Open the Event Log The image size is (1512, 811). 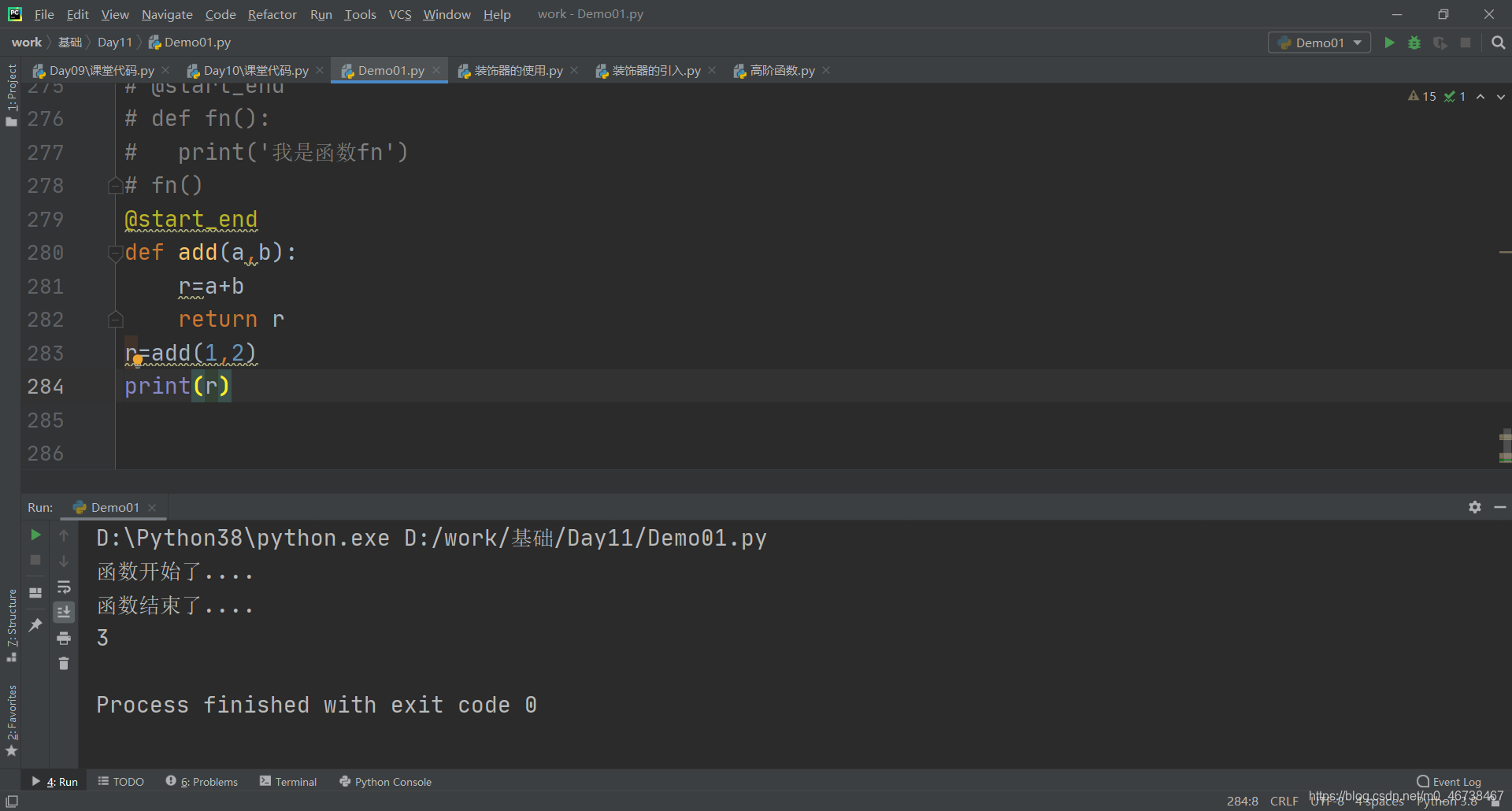tap(1449, 782)
